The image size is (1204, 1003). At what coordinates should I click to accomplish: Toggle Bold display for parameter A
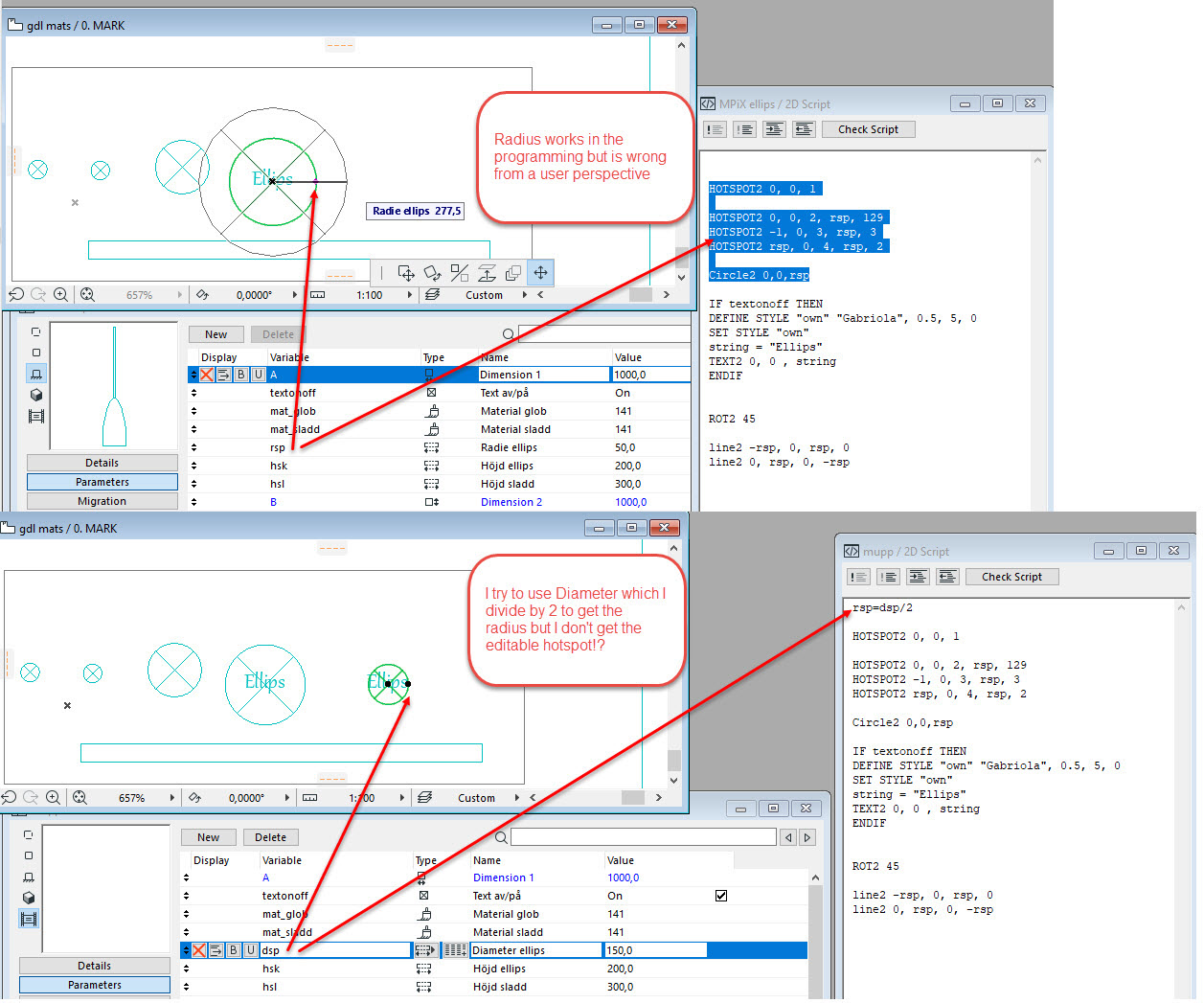pyautogui.click(x=240, y=375)
